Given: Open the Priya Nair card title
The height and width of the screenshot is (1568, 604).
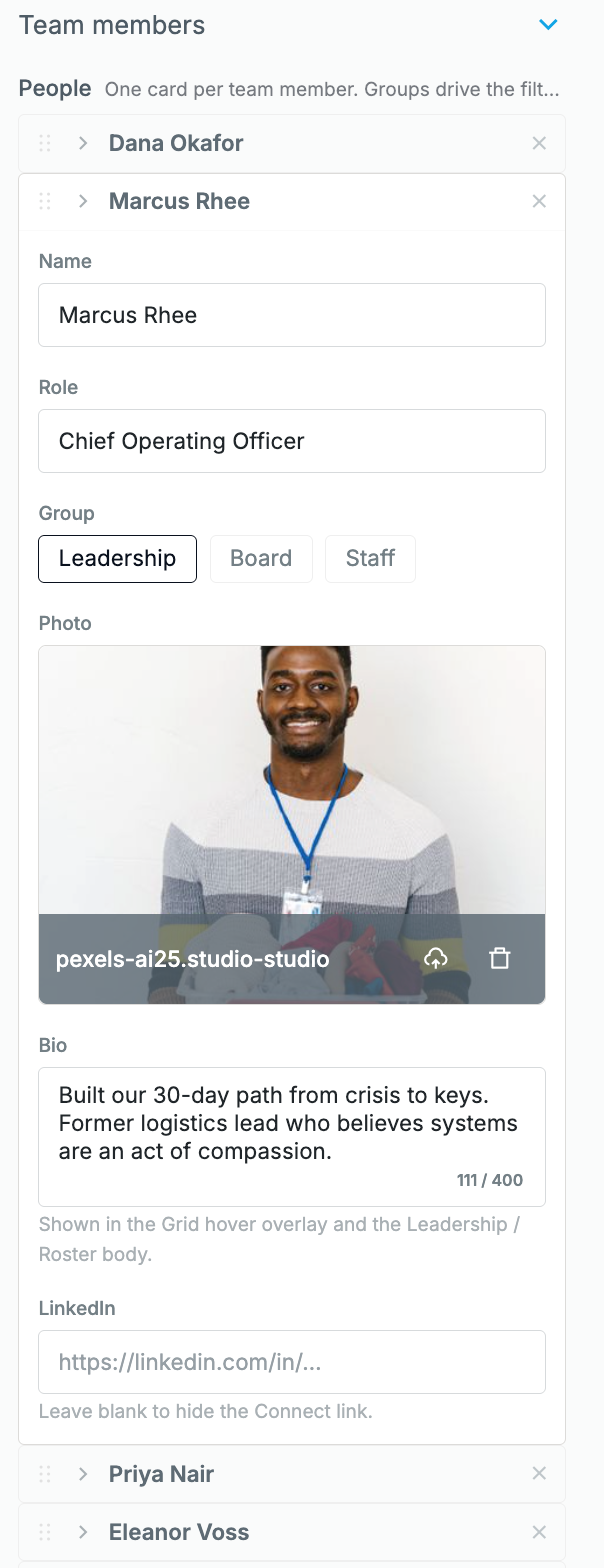Looking at the screenshot, I should pyautogui.click(x=161, y=1473).
